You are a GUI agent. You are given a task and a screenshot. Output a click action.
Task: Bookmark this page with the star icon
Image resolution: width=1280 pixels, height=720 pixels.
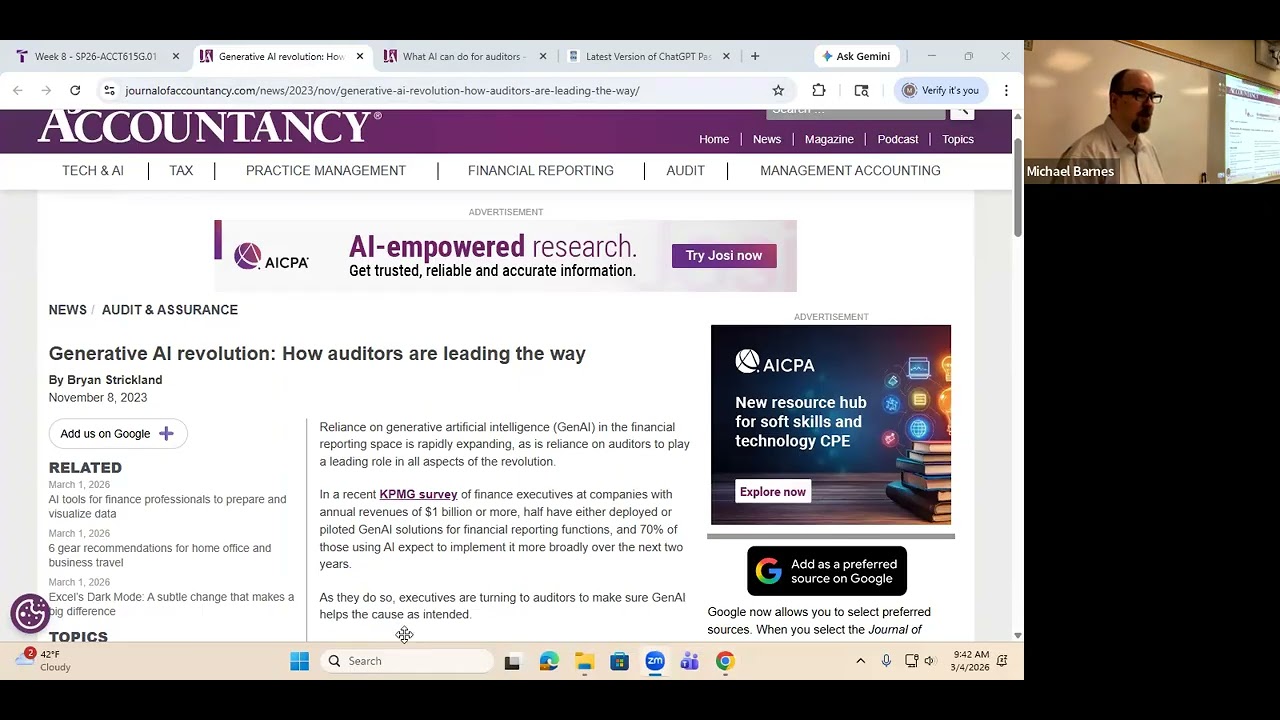(x=778, y=90)
